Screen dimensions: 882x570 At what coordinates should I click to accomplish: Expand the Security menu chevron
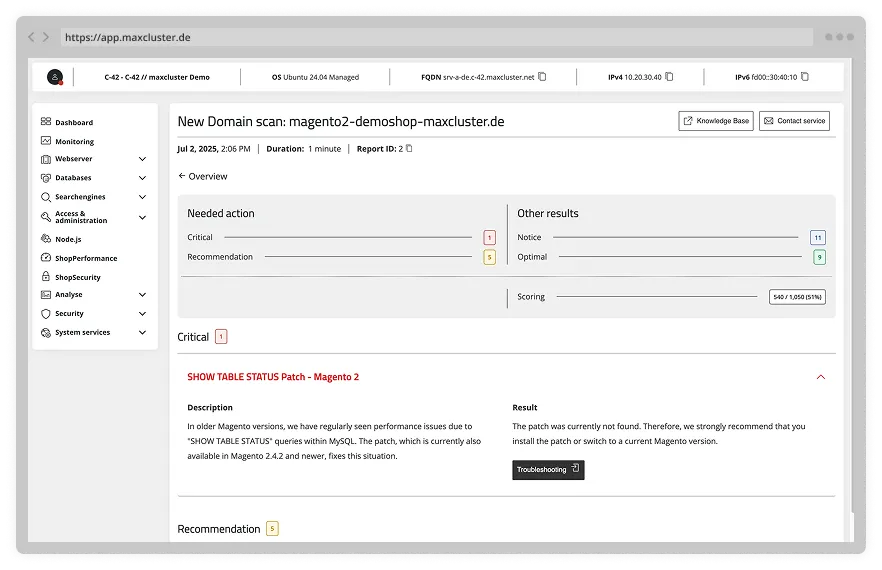pos(142,313)
